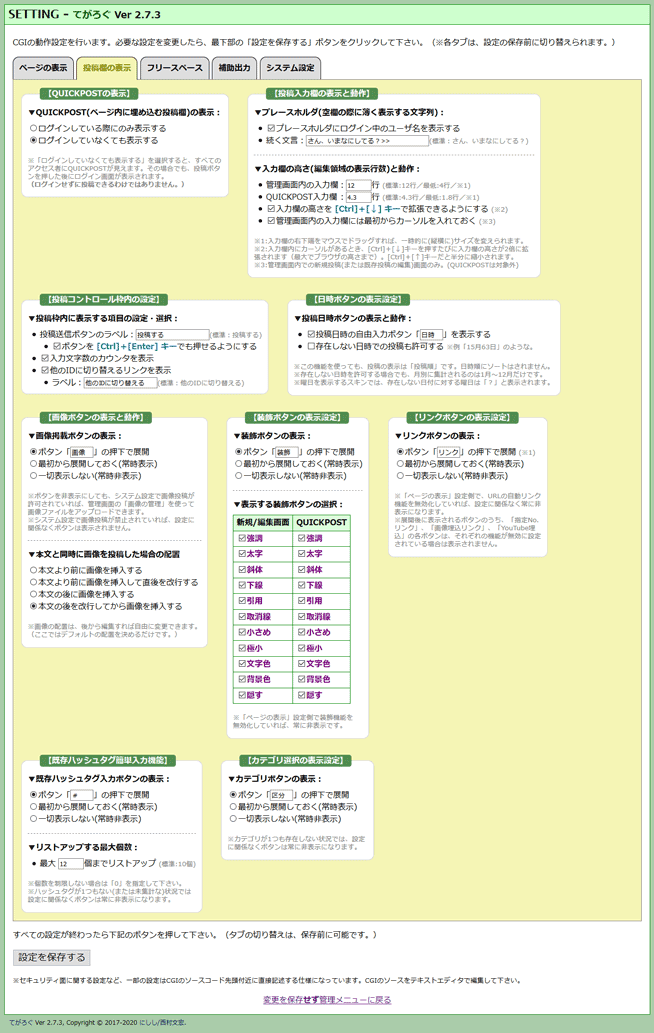This screenshot has height=1033, width=654.
Task: Open the システム設定 tab
Action: pos(290,68)
